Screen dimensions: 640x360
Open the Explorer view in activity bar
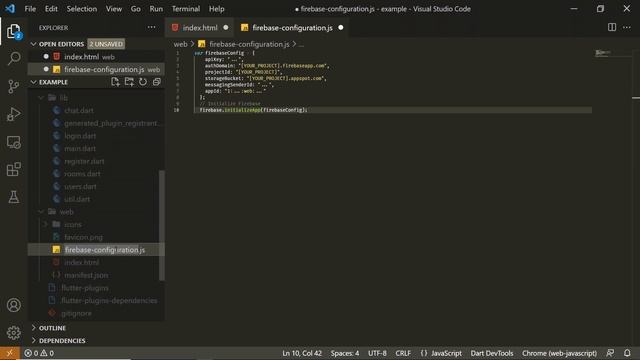tap(13, 32)
